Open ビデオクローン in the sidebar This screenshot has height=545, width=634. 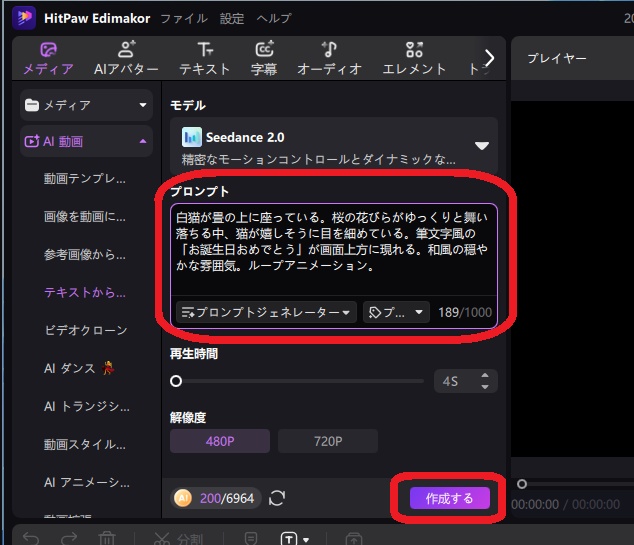coord(86,330)
